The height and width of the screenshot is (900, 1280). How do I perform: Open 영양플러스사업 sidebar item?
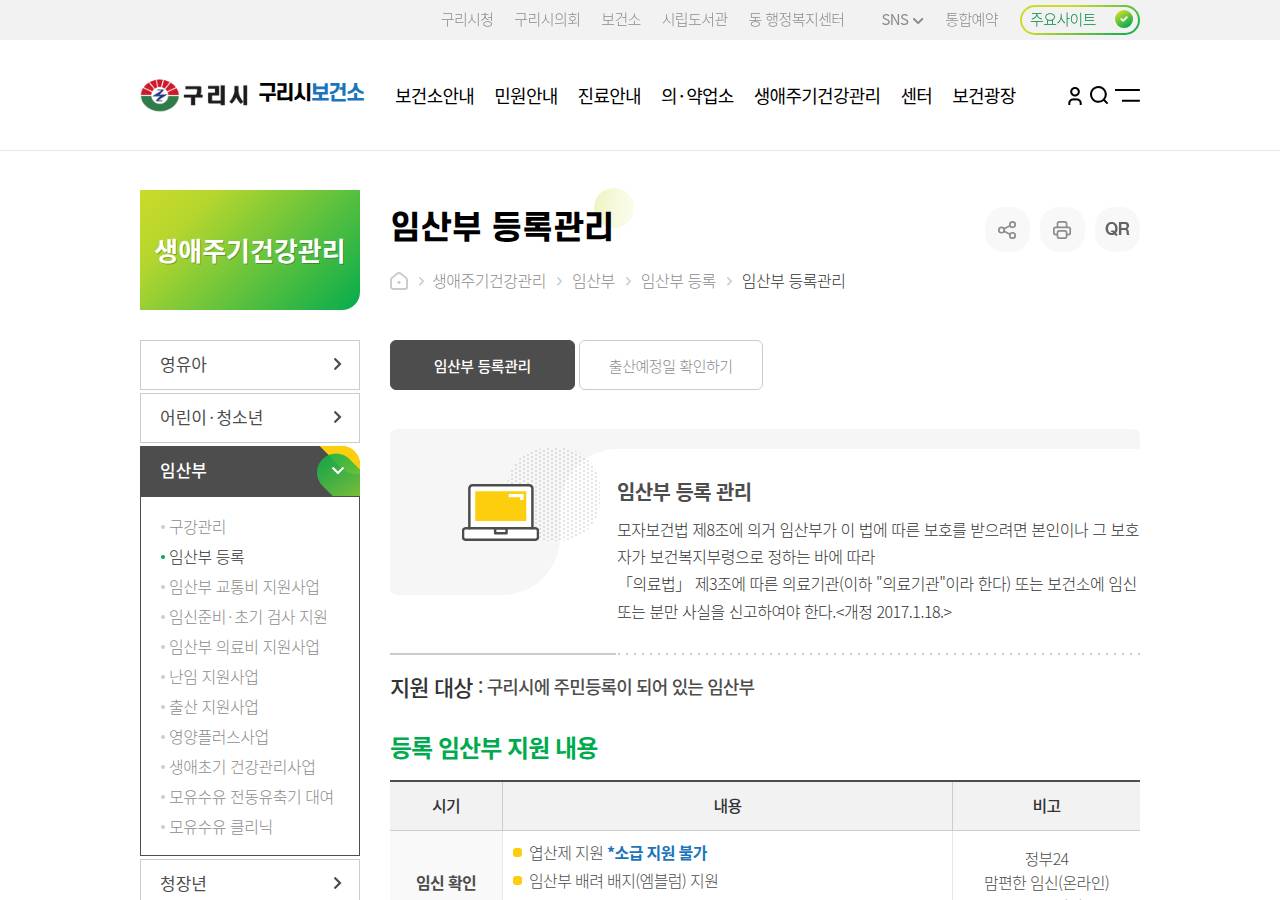click(218, 737)
